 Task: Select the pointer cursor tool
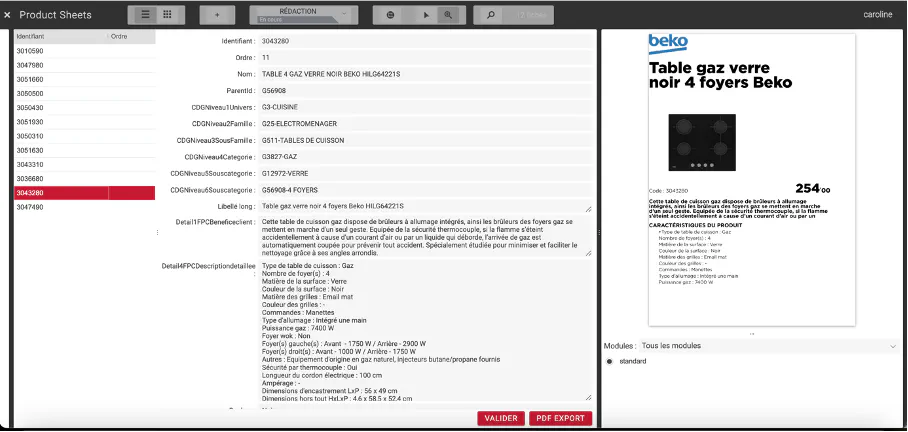pyautogui.click(x=425, y=15)
